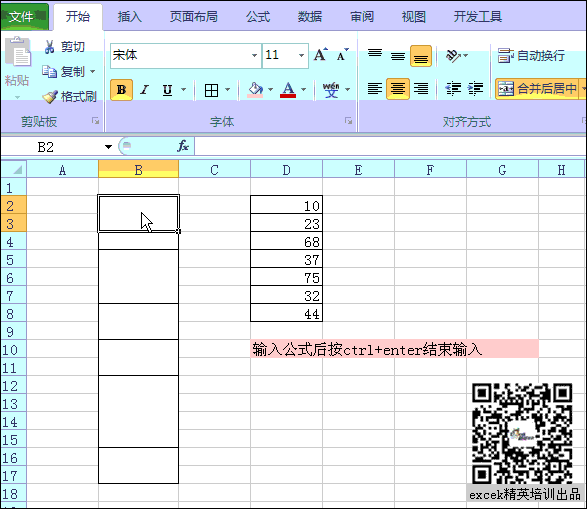Select column B header
The width and height of the screenshot is (587, 509).
[x=139, y=170]
